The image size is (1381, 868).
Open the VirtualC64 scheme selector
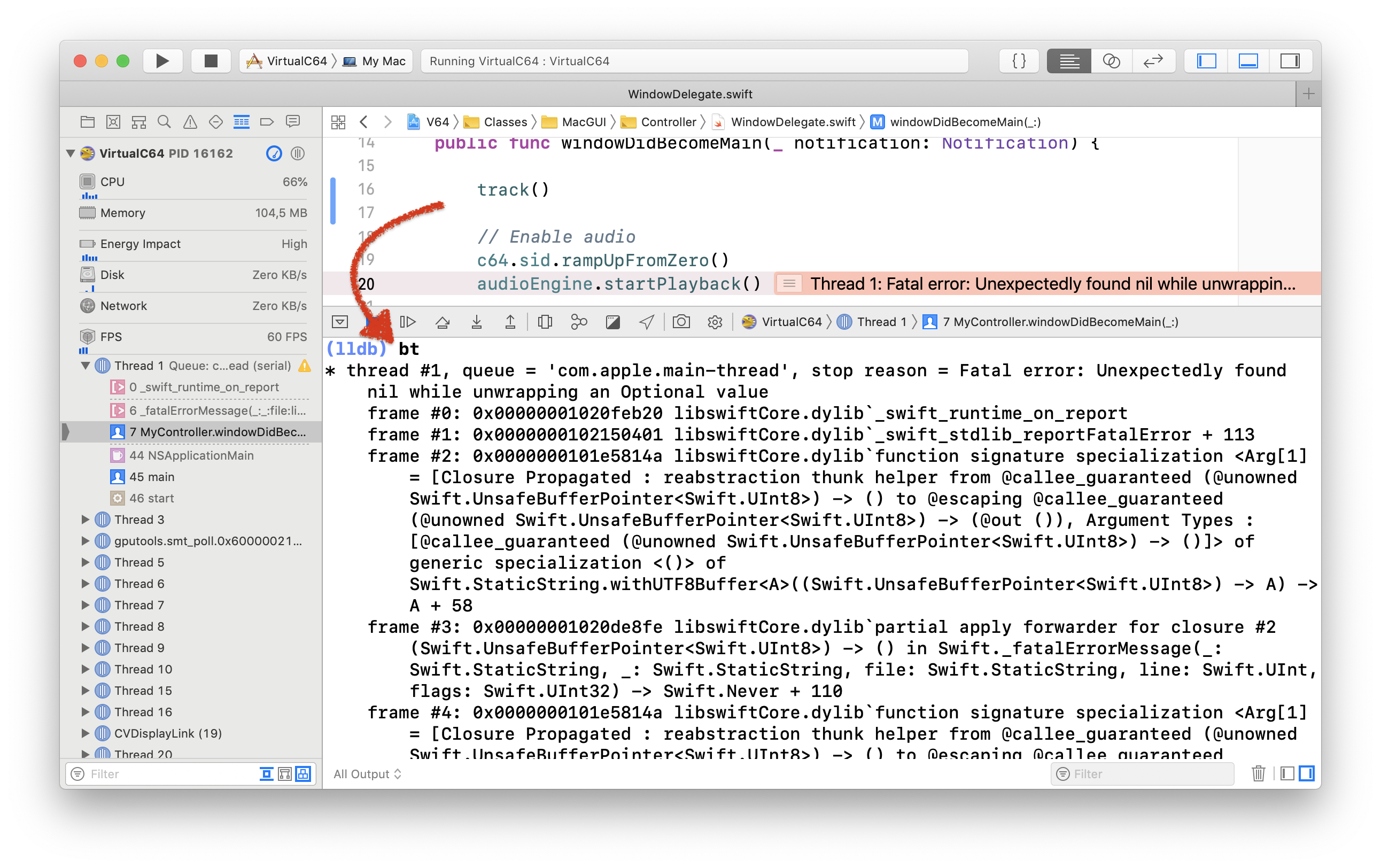click(287, 61)
